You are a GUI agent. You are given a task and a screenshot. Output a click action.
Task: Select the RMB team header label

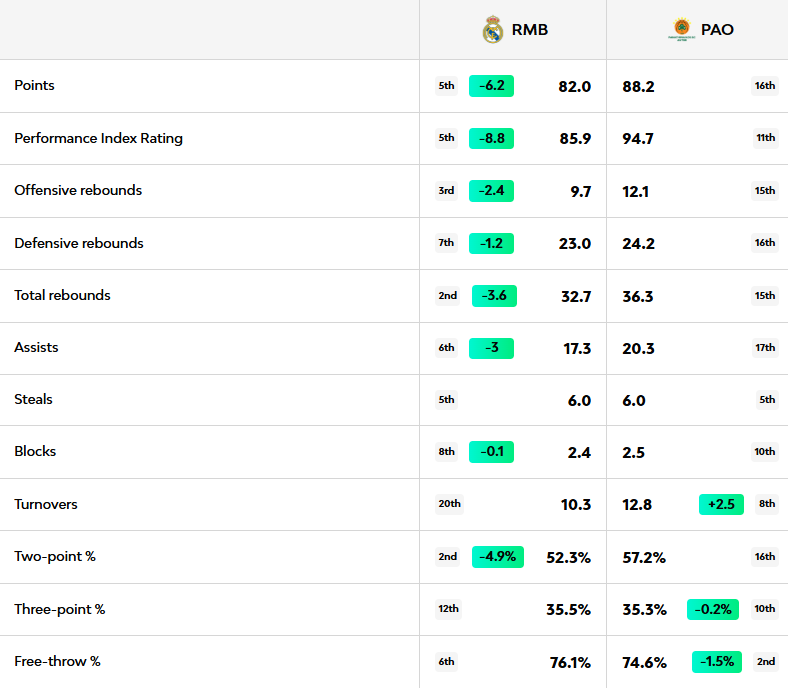coord(529,30)
